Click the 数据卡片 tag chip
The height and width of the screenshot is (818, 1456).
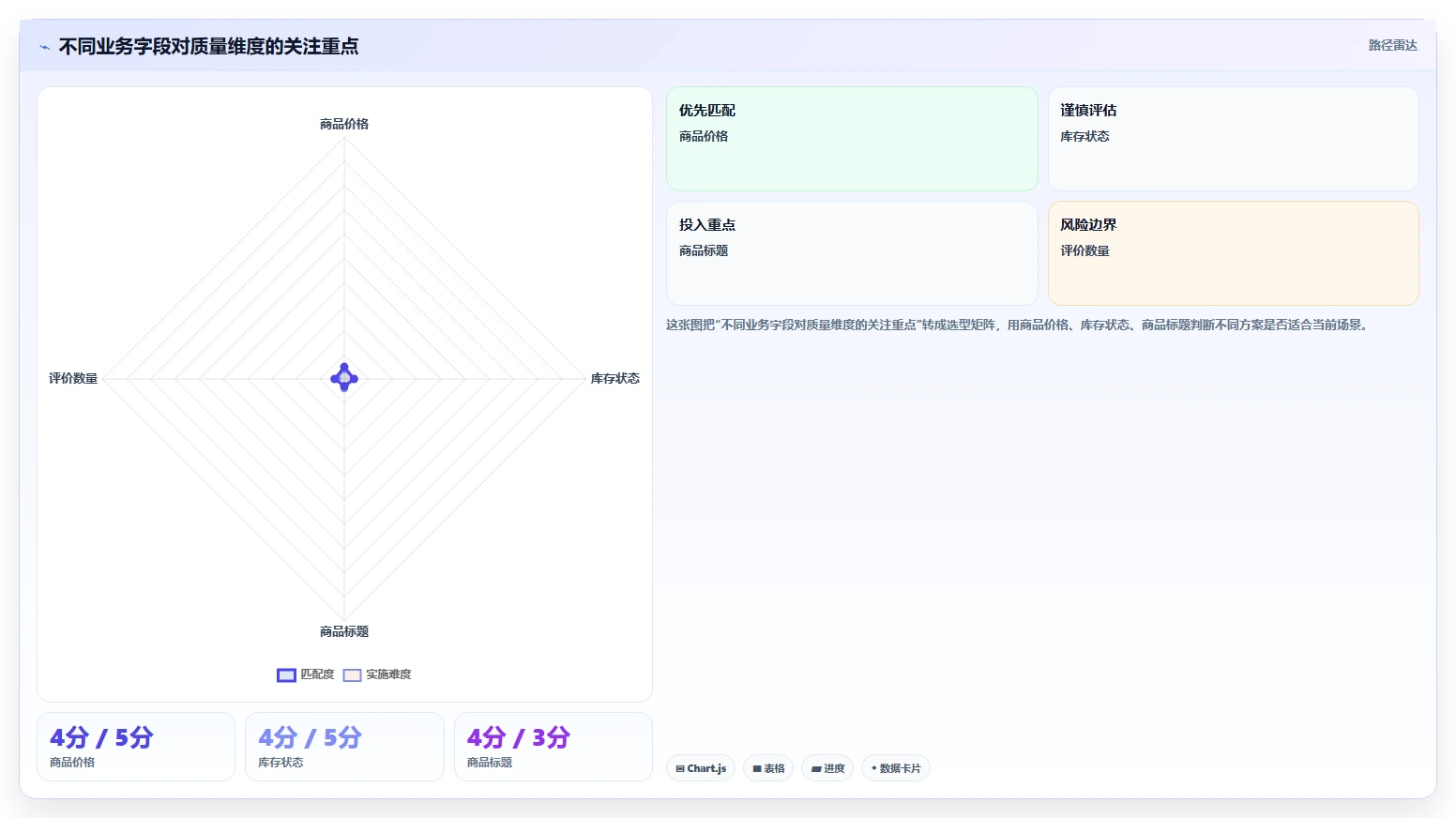896,768
